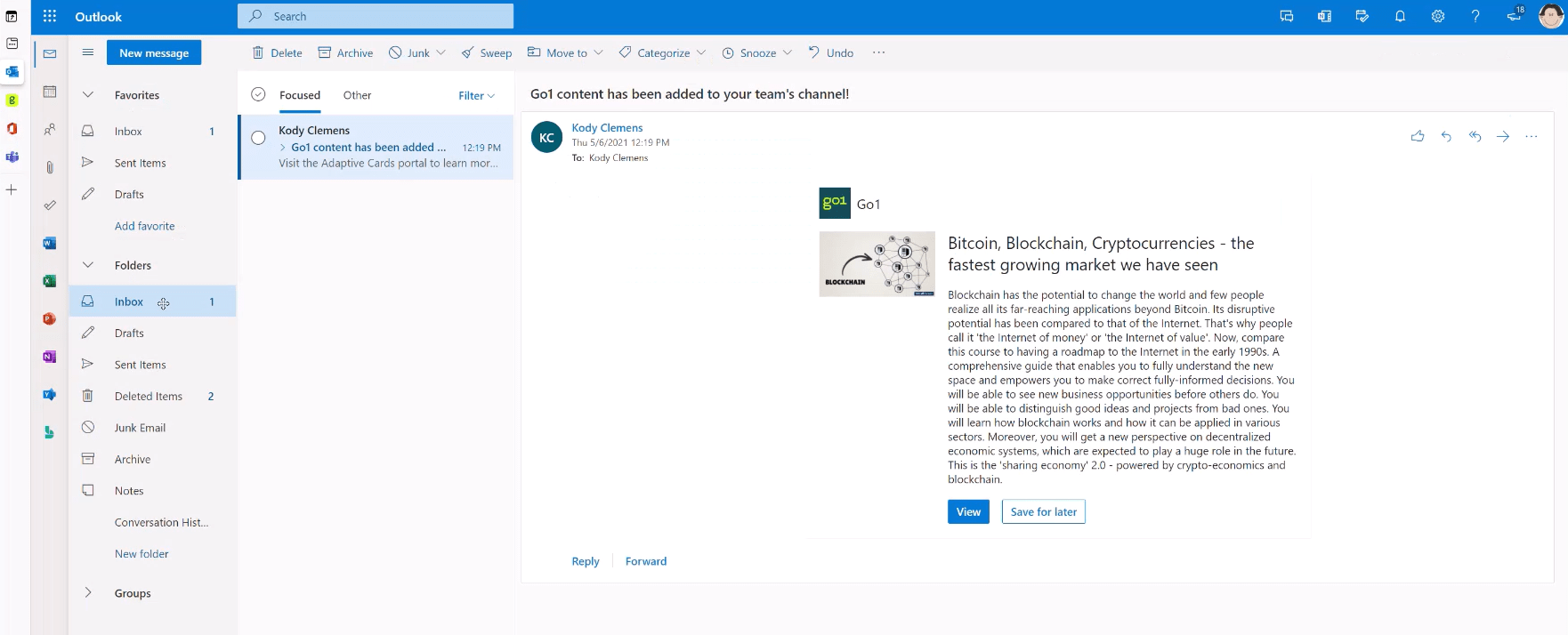Launch Excel from the app rail
The width and height of the screenshot is (1568, 635).
tap(50, 281)
